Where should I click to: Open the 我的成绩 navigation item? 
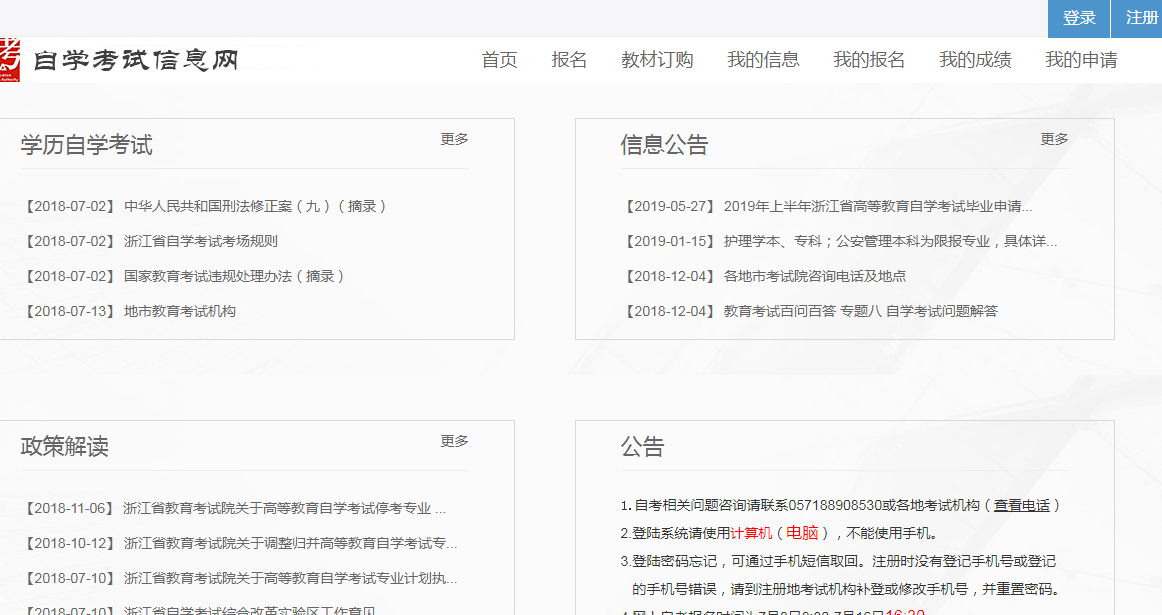point(976,60)
